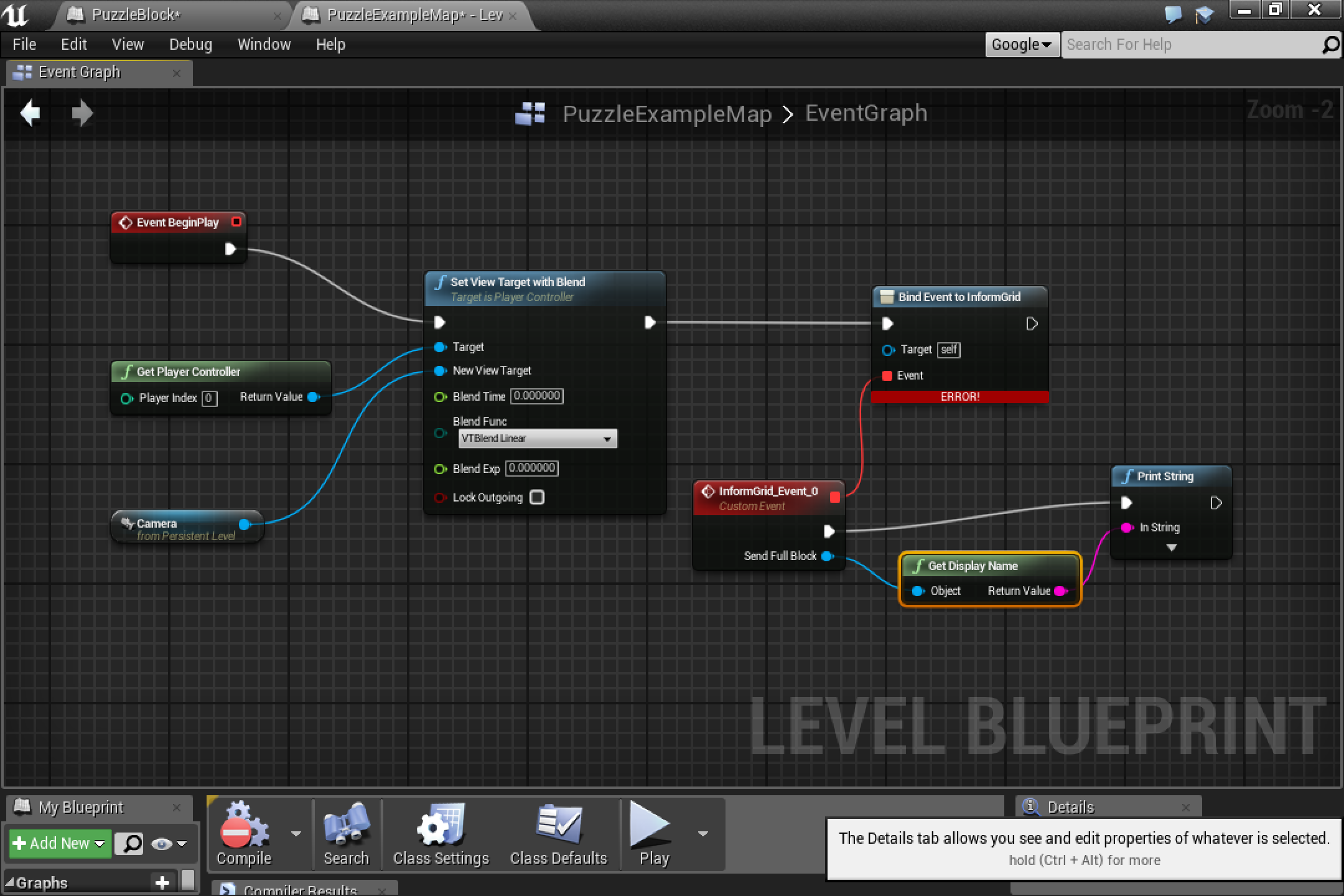The height and width of the screenshot is (896, 1344).
Task: Expand Print String advanced pins arrow
Action: pos(1172,548)
